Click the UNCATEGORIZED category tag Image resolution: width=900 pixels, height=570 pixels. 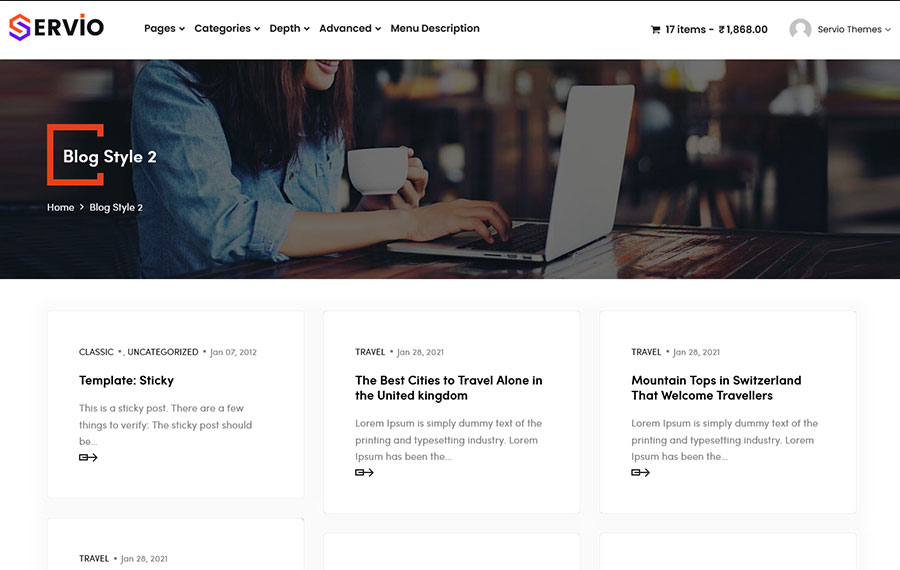(x=163, y=352)
